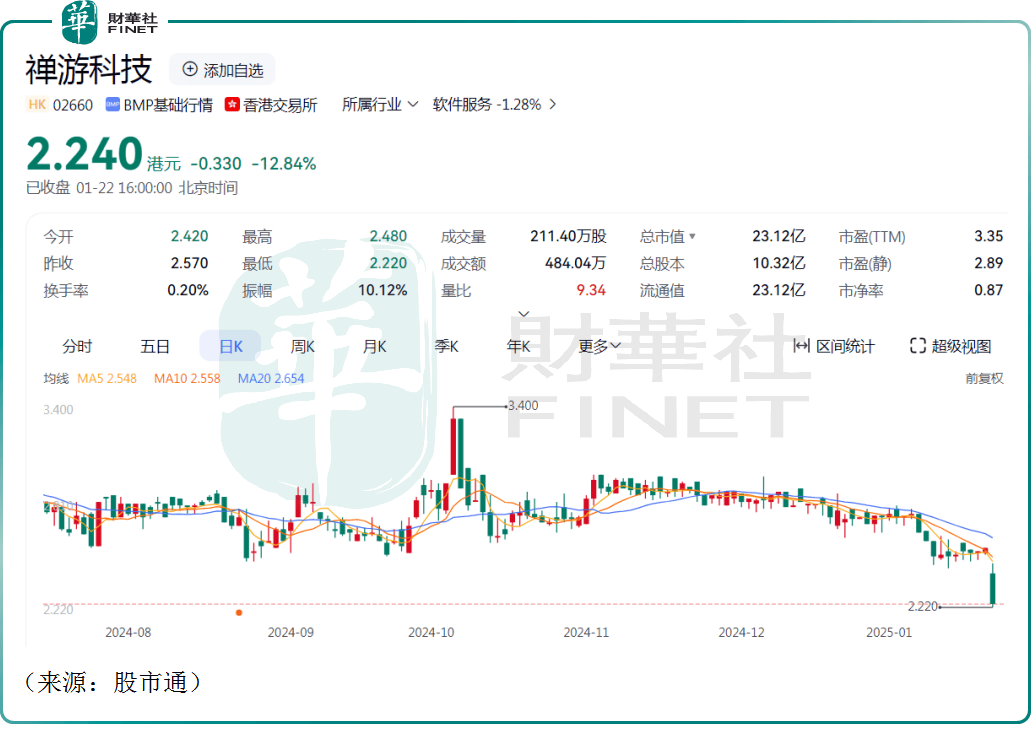Click the 前复权 adjustment setting
This screenshot has height=744, width=1031.
point(984,379)
